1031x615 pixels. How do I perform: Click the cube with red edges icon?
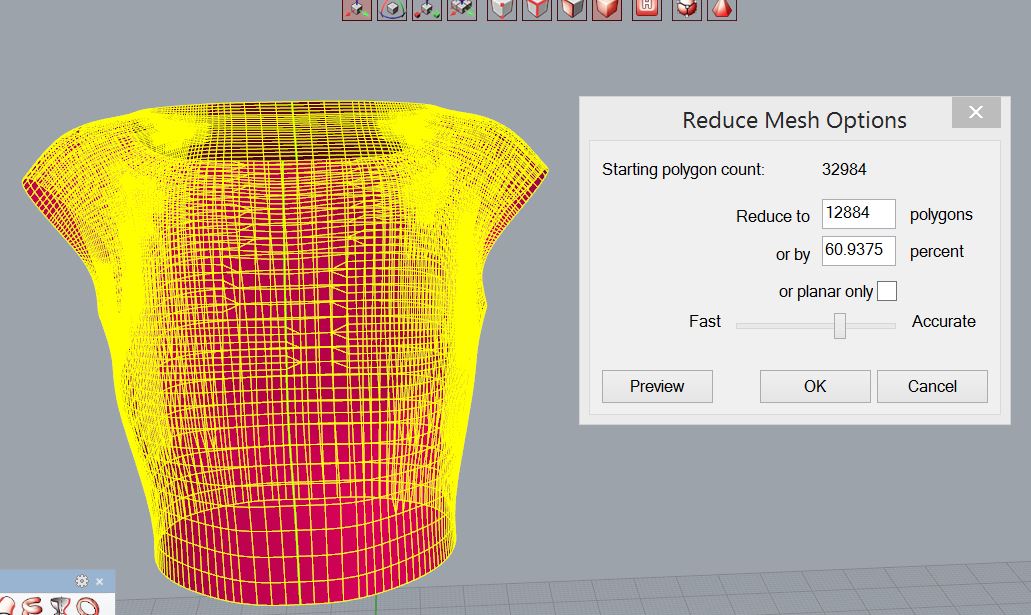[x=537, y=9]
